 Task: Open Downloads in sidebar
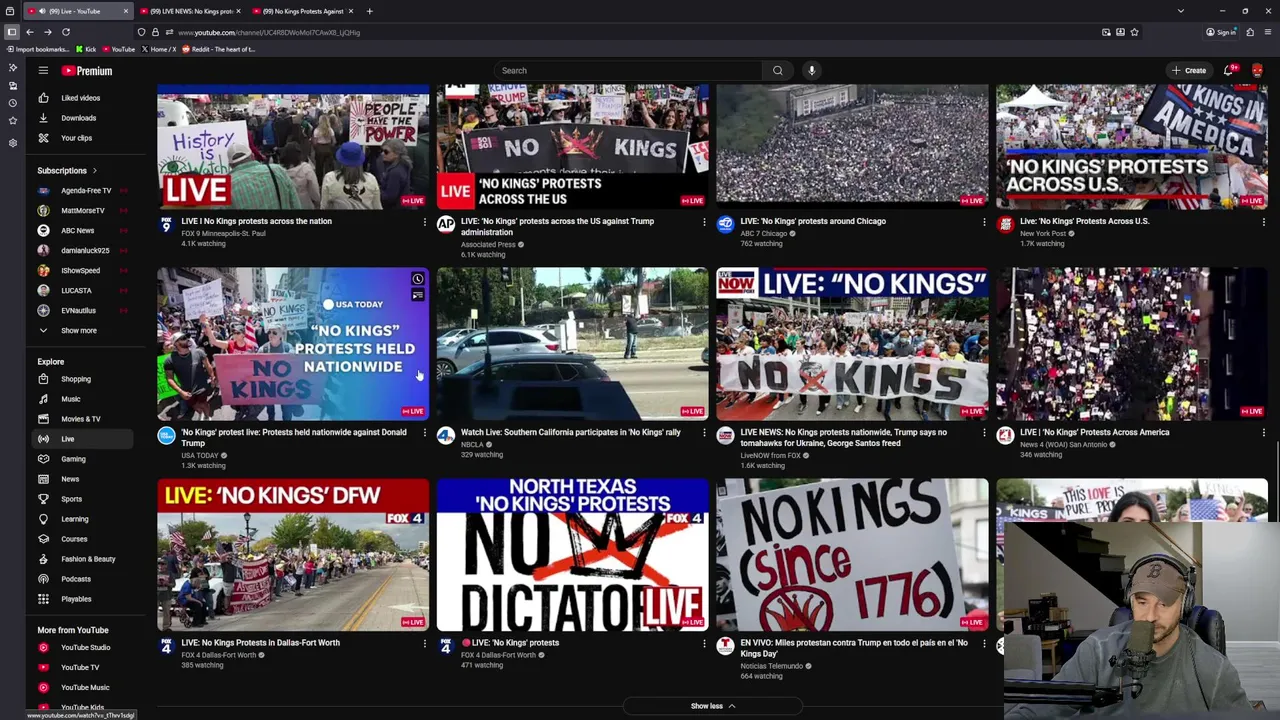point(78,118)
